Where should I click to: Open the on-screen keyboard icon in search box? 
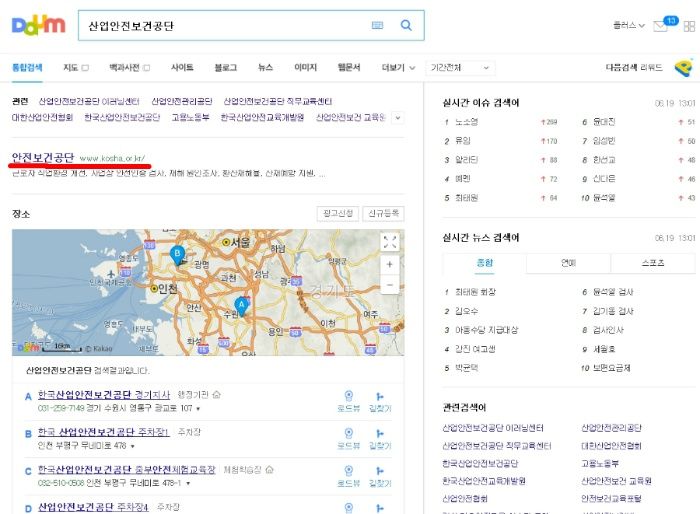[x=377, y=25]
